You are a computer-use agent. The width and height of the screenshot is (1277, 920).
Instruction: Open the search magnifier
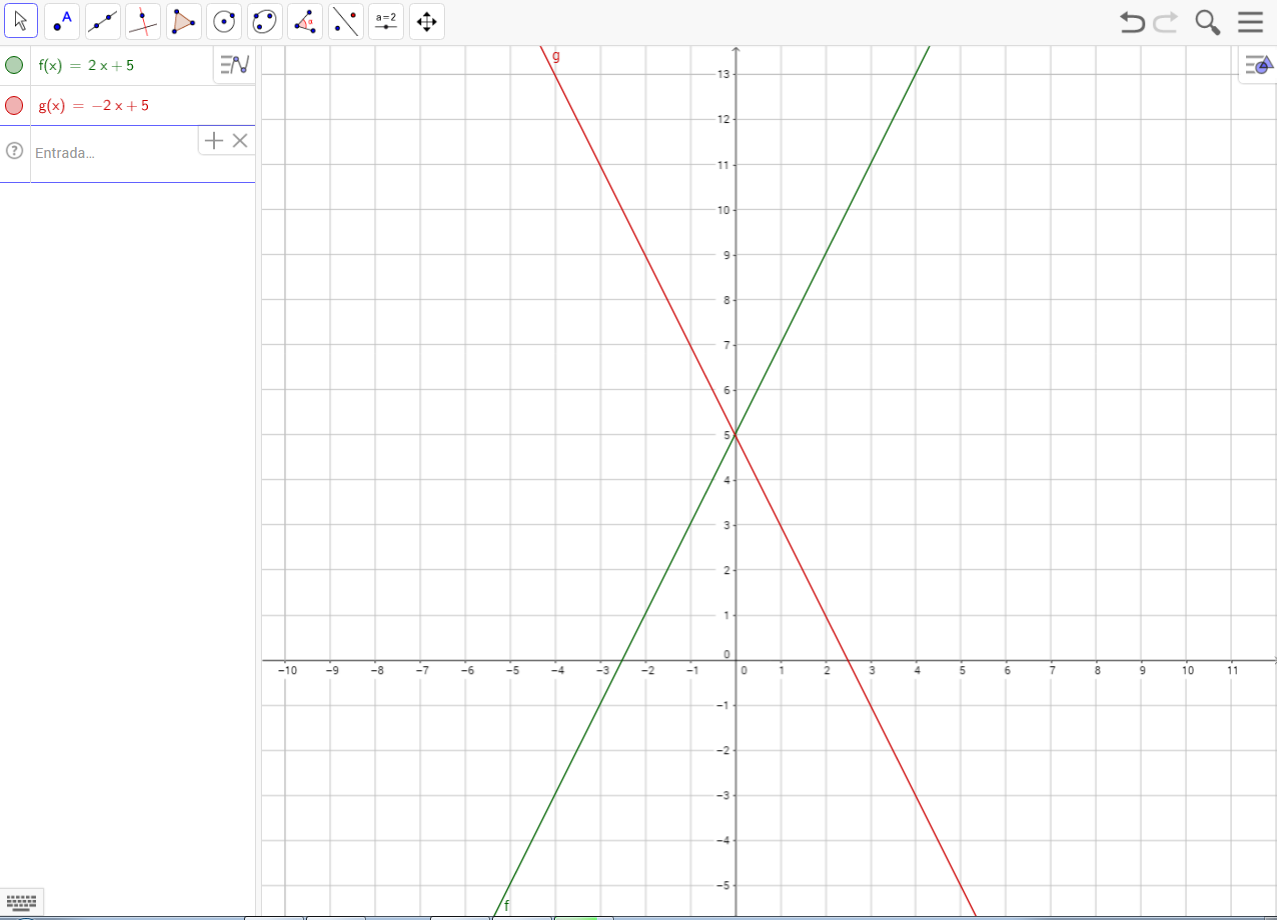pyautogui.click(x=1208, y=22)
